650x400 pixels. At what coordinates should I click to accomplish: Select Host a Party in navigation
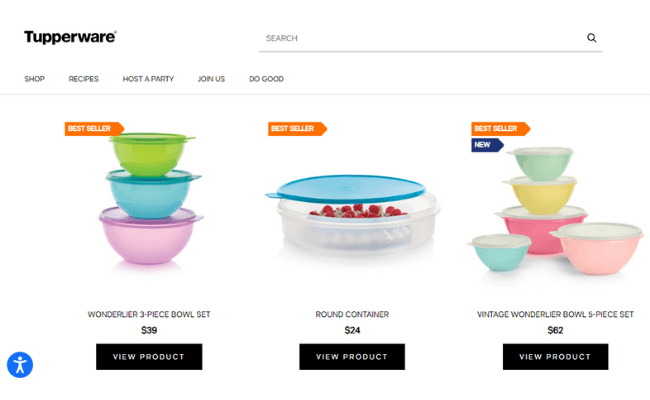148,79
